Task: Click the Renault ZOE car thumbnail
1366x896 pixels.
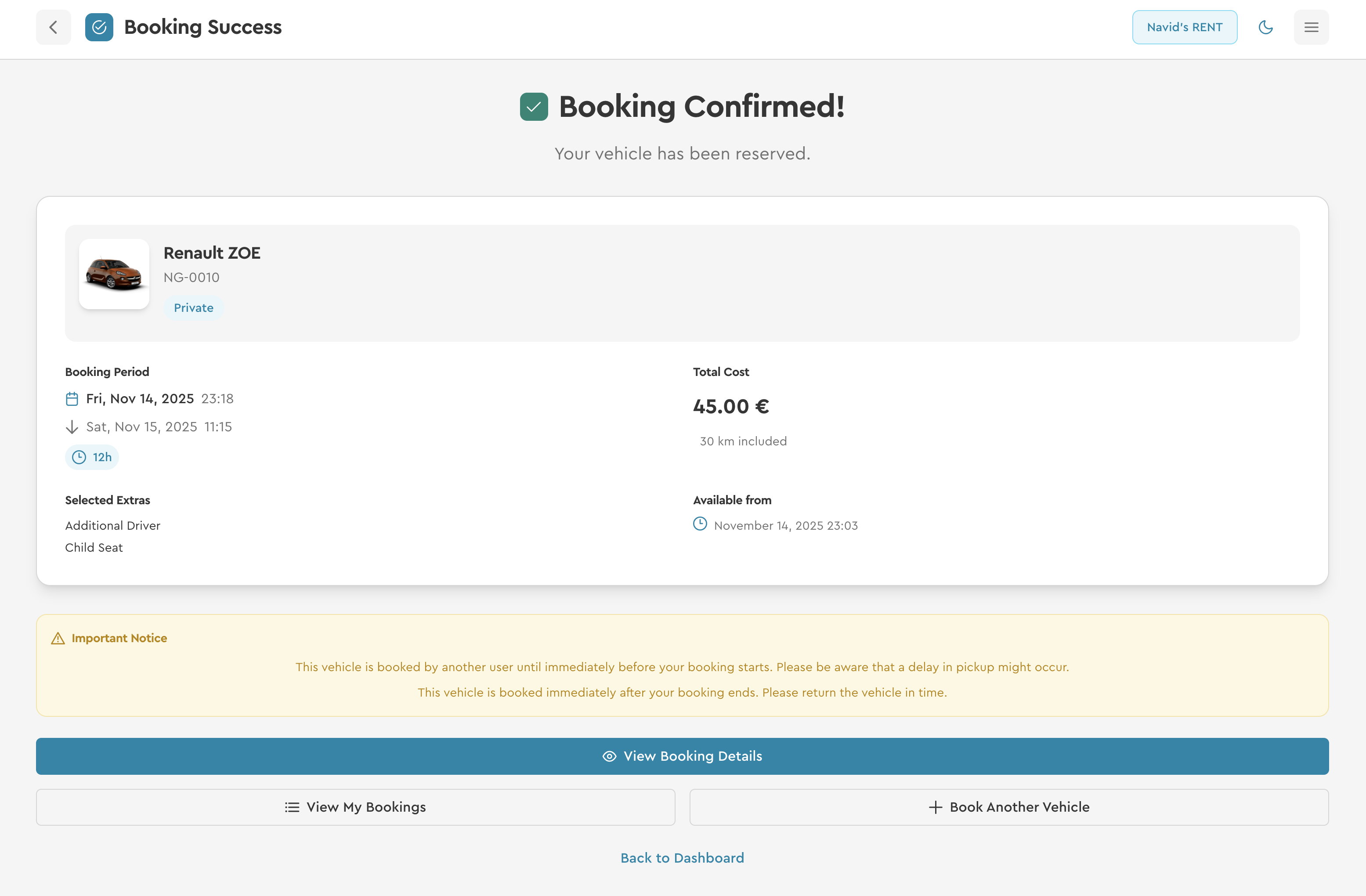Action: 114,275
